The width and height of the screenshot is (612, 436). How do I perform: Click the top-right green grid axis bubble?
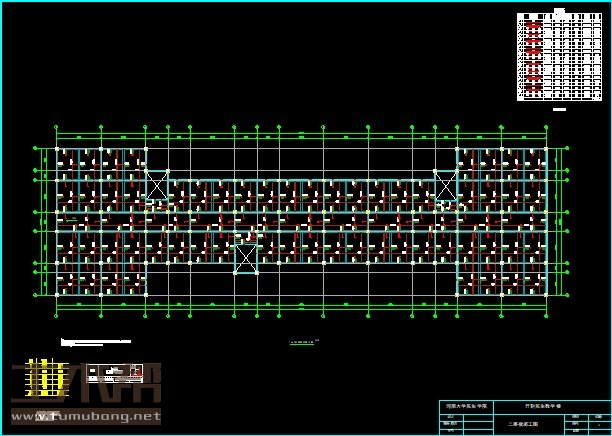pos(546,127)
